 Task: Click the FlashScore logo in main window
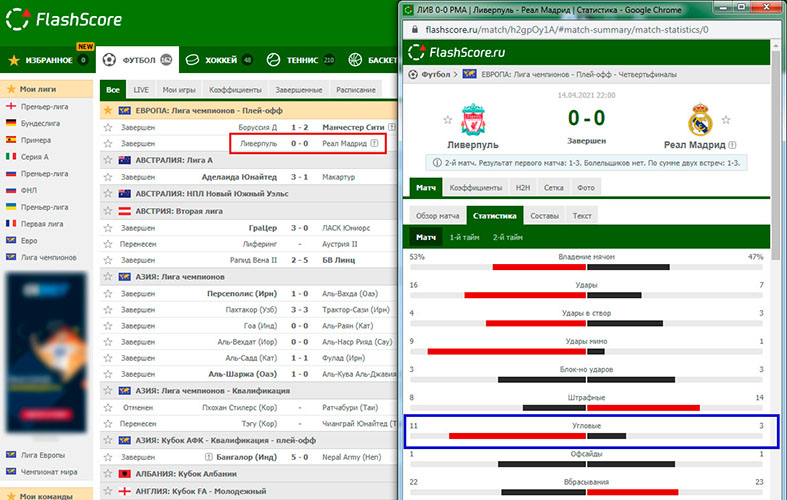pyautogui.click(x=64, y=20)
